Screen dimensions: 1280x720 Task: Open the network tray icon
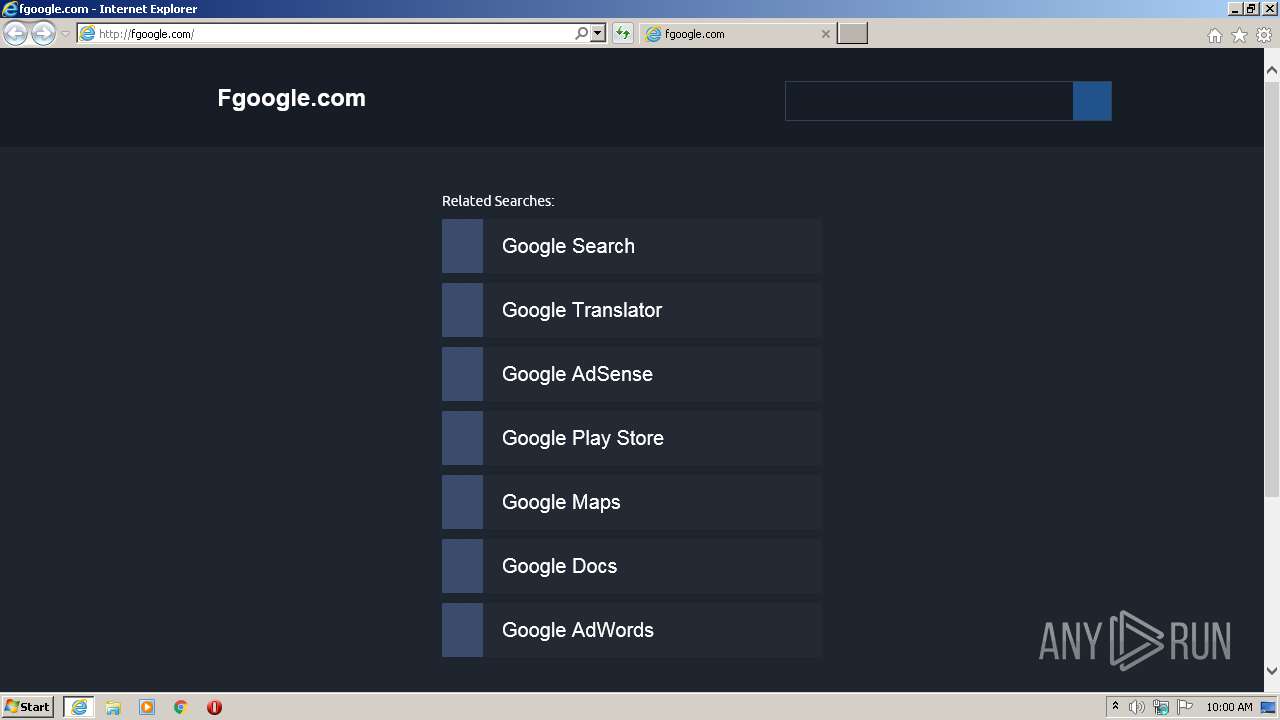[x=1161, y=707]
